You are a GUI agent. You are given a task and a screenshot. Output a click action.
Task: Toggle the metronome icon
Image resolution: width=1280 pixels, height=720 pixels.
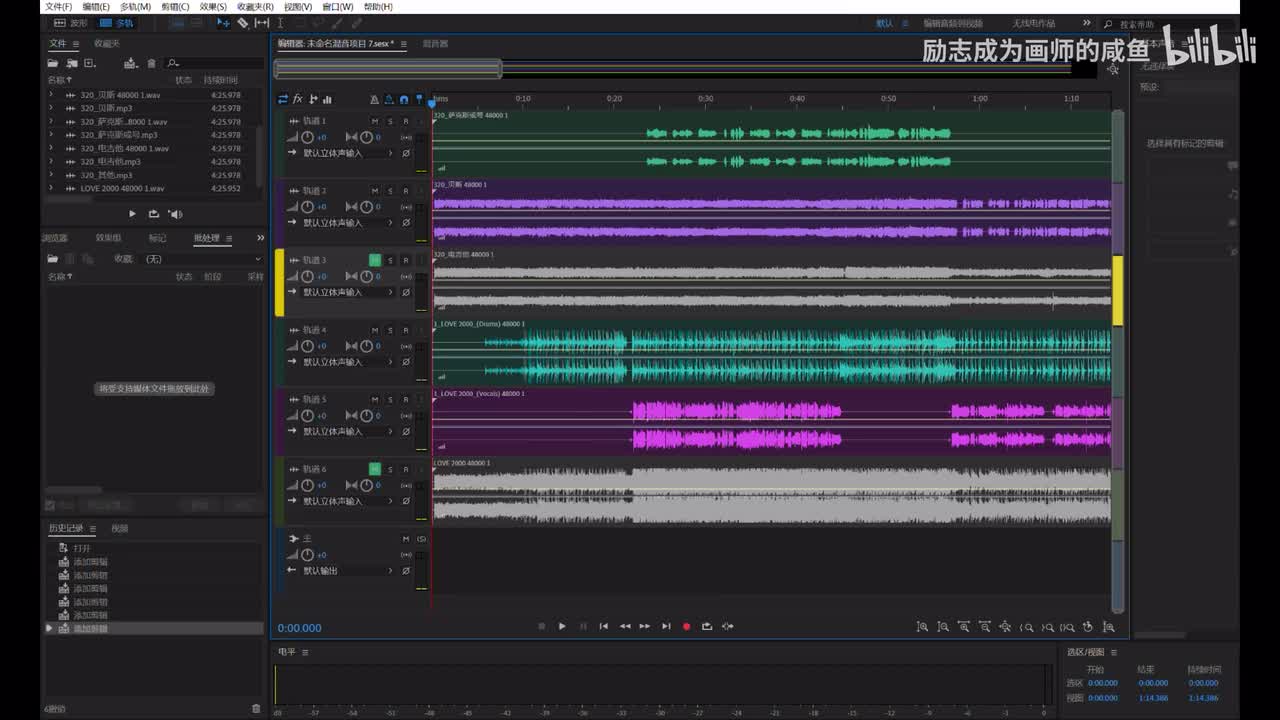[374, 99]
